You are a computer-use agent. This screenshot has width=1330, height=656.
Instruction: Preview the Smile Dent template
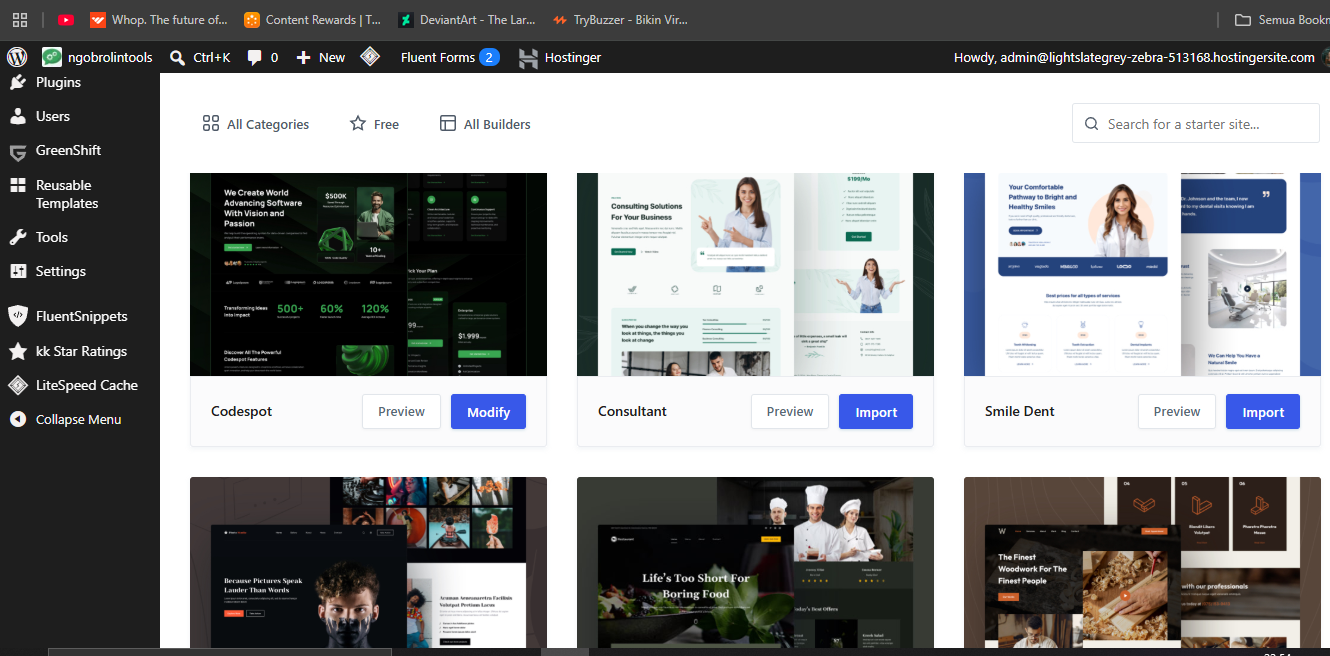click(x=1177, y=411)
